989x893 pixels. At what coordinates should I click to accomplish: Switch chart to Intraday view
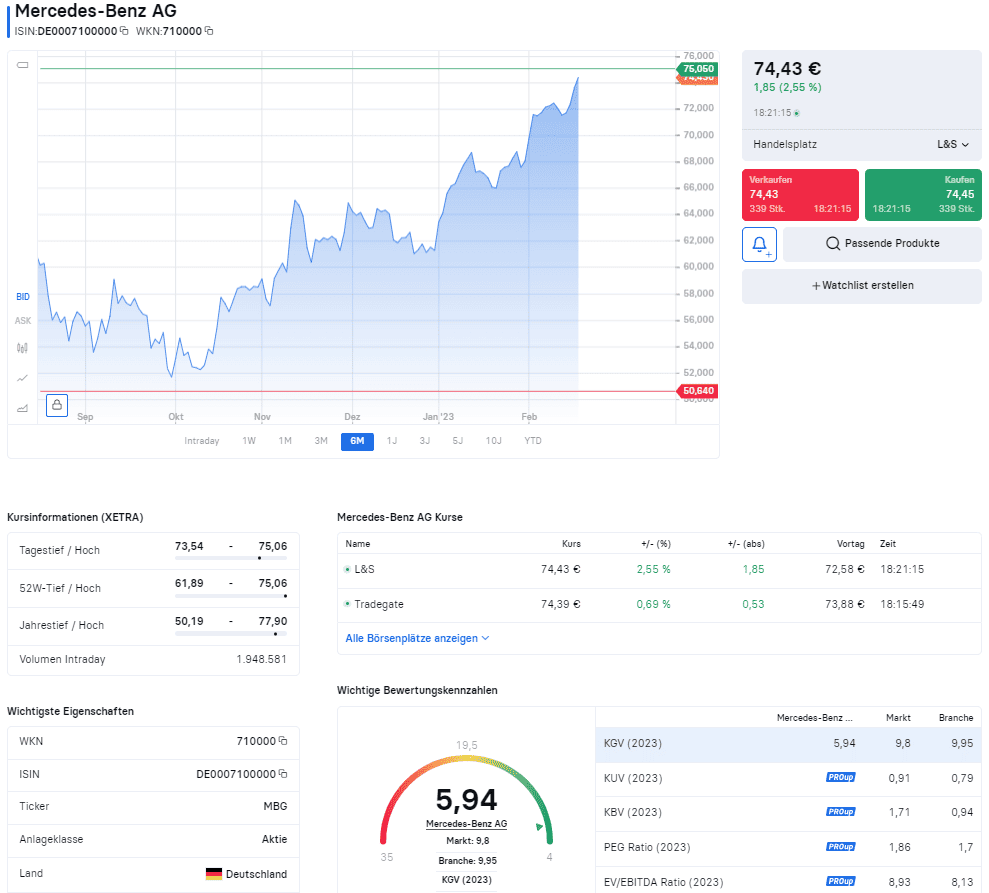click(x=202, y=440)
